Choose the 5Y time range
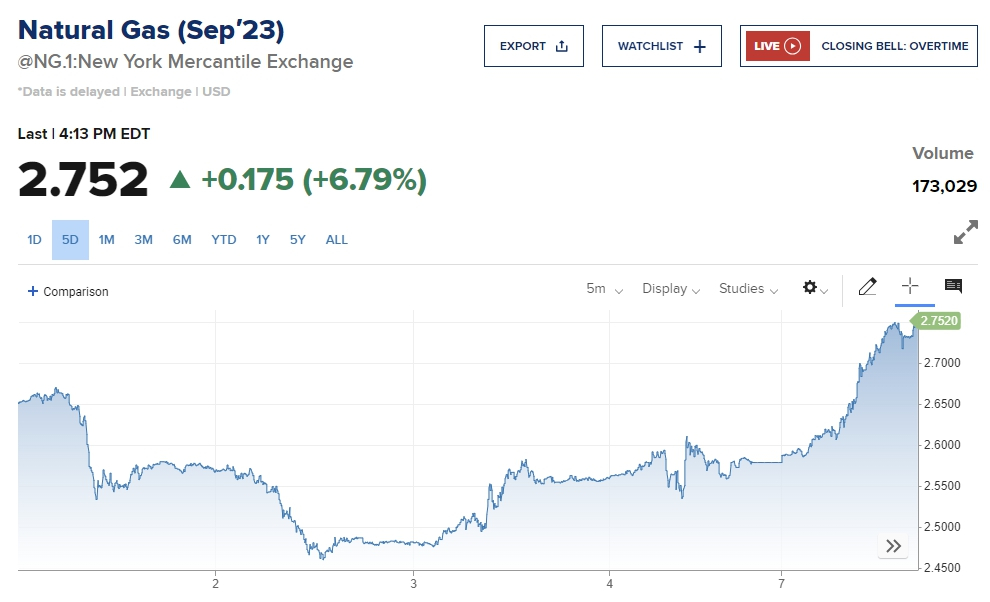The height and width of the screenshot is (602, 990). [298, 240]
